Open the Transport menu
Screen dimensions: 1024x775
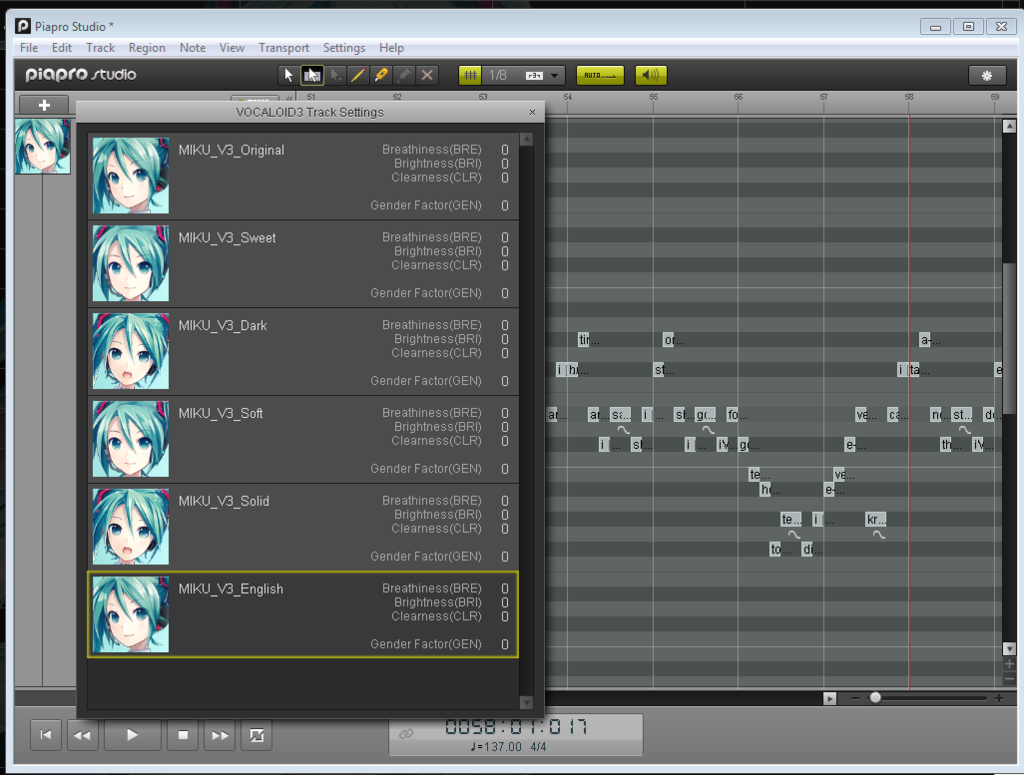(283, 48)
